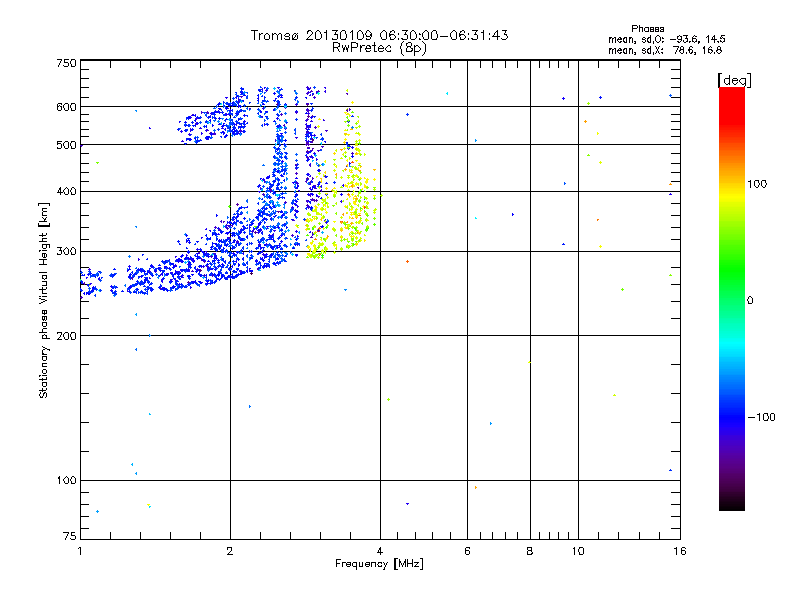Screen dimensions: 800x600
Task: Click y-axis tick label '750'
Action: tap(66, 63)
